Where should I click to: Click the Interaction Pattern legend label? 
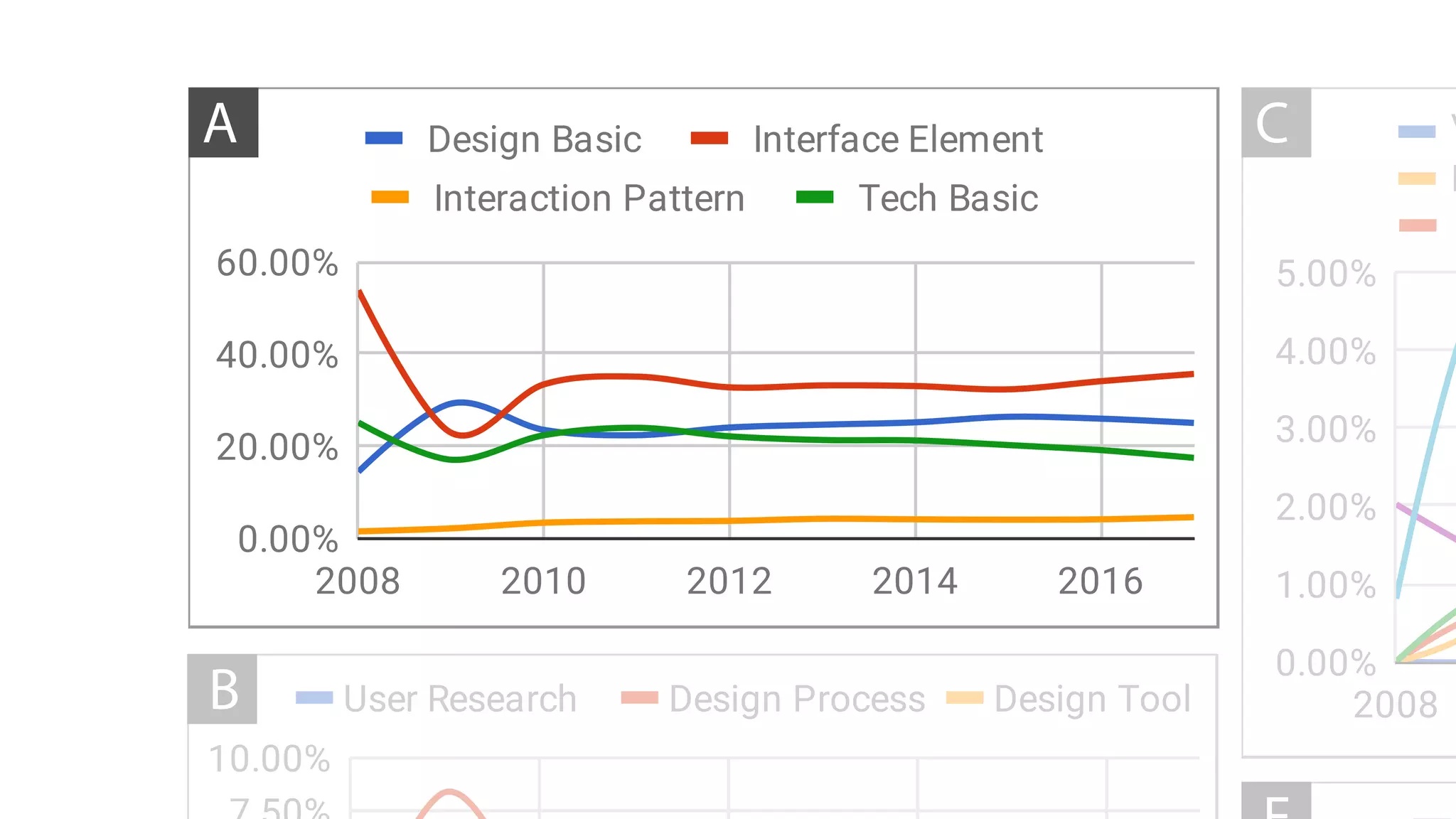point(589,198)
